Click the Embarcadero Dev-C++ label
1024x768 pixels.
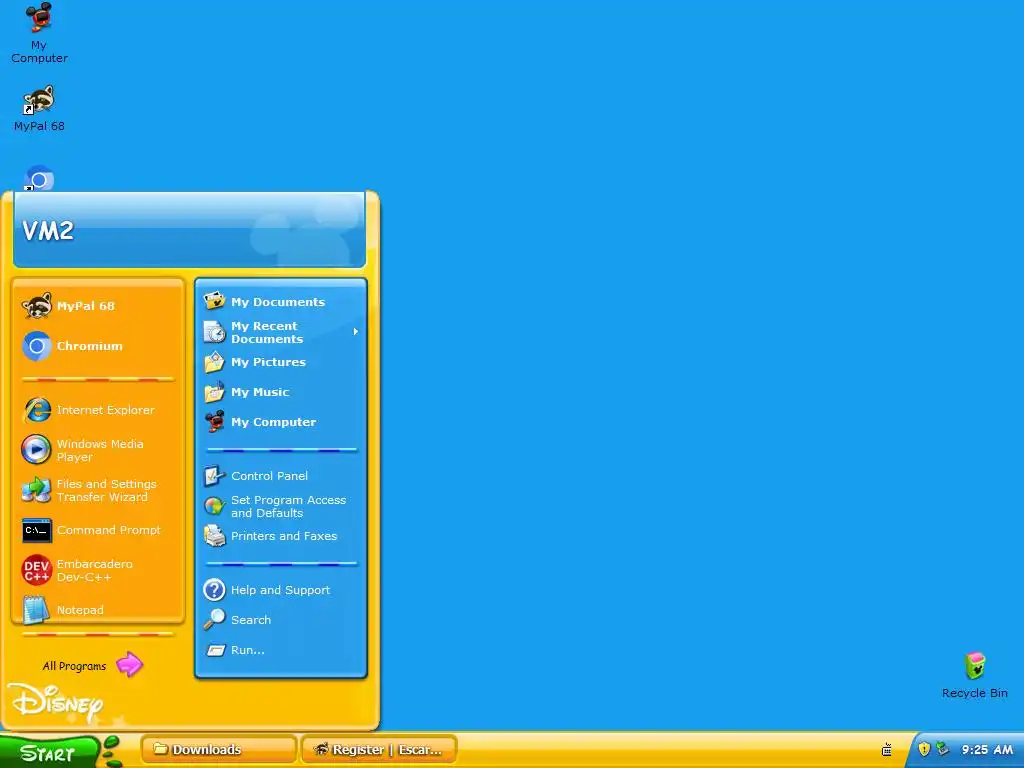tap(94, 570)
